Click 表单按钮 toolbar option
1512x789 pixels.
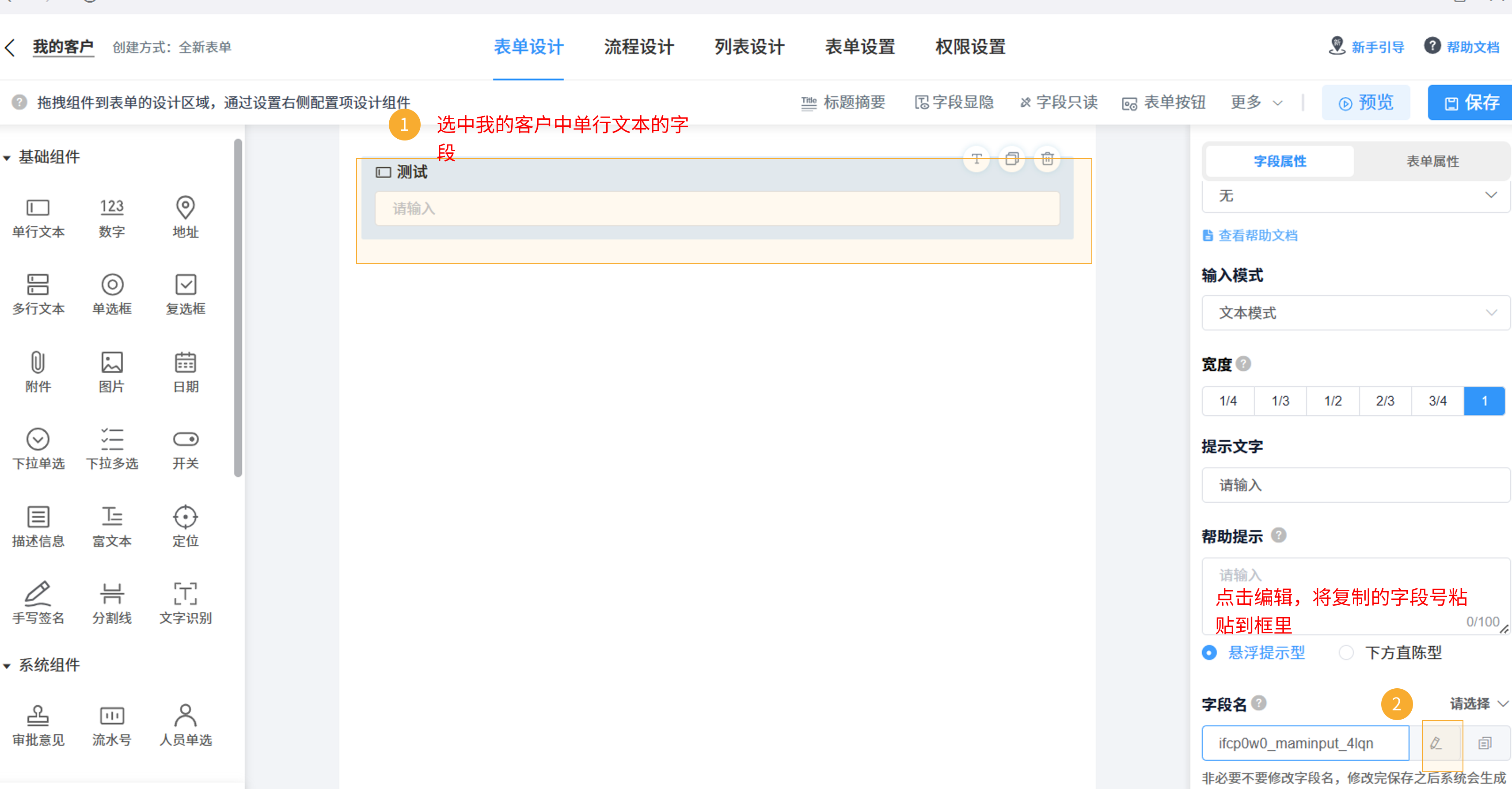1163,102
